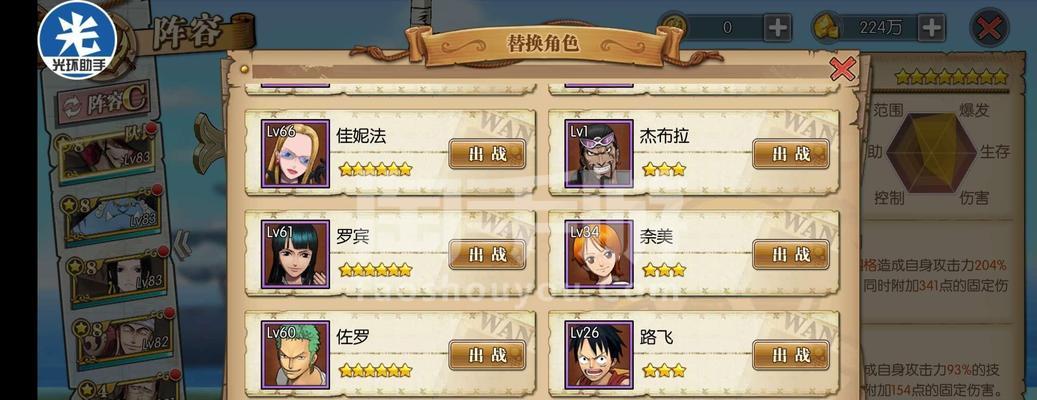1037x400 pixels.
Task: Tap 奈美 character avatar
Action: (x=599, y=255)
